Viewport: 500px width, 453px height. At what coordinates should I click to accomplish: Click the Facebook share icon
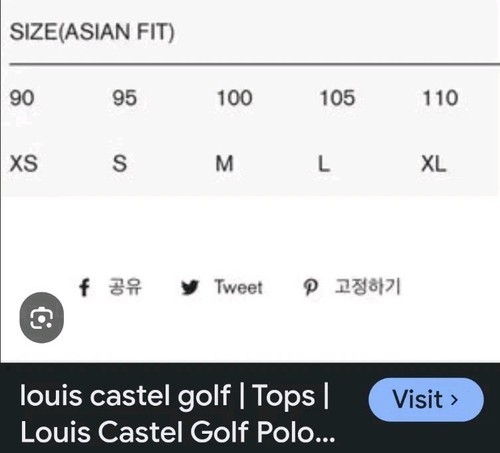tap(84, 287)
